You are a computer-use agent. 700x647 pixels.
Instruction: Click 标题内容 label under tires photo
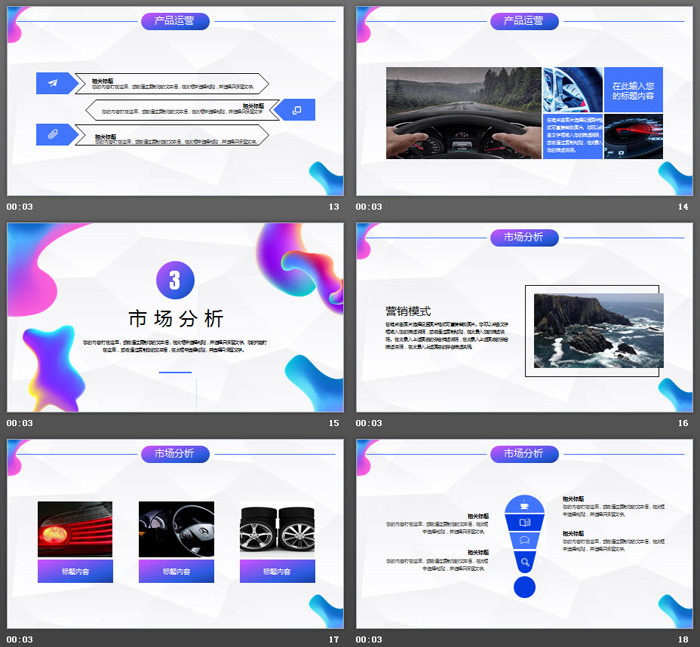277,571
